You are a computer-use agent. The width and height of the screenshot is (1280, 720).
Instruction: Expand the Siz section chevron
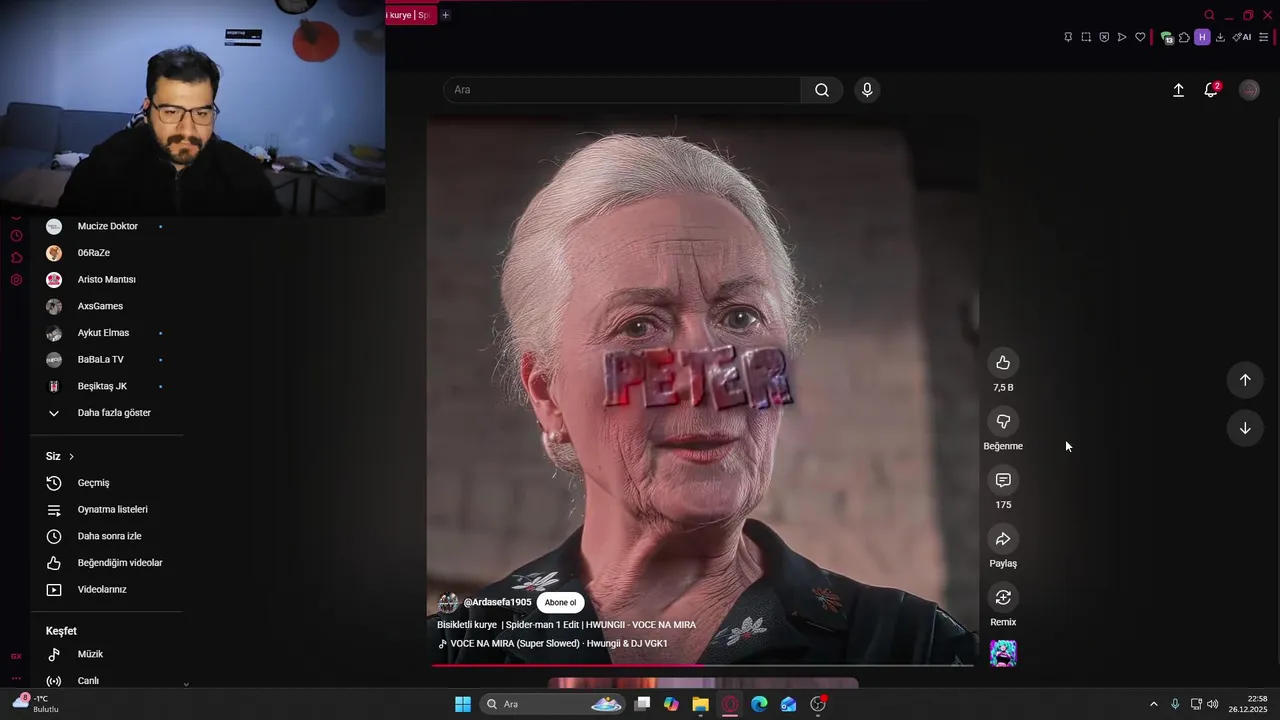pos(71,457)
